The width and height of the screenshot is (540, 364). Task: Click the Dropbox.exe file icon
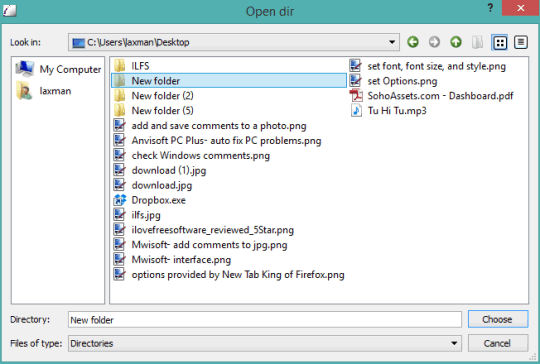tap(120, 200)
